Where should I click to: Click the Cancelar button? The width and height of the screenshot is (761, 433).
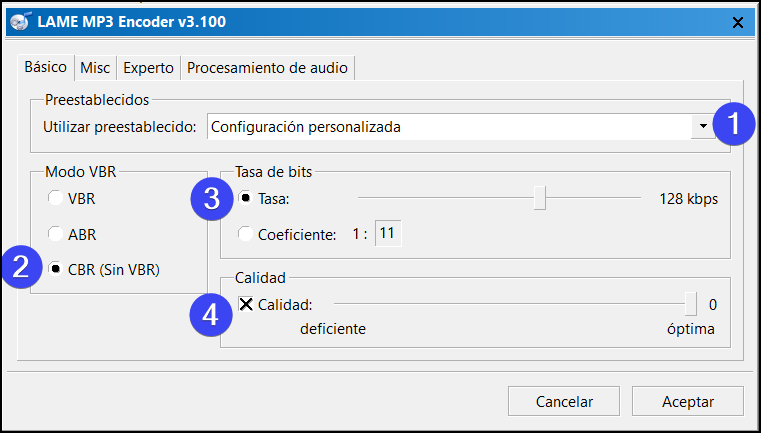pyautogui.click(x=564, y=401)
